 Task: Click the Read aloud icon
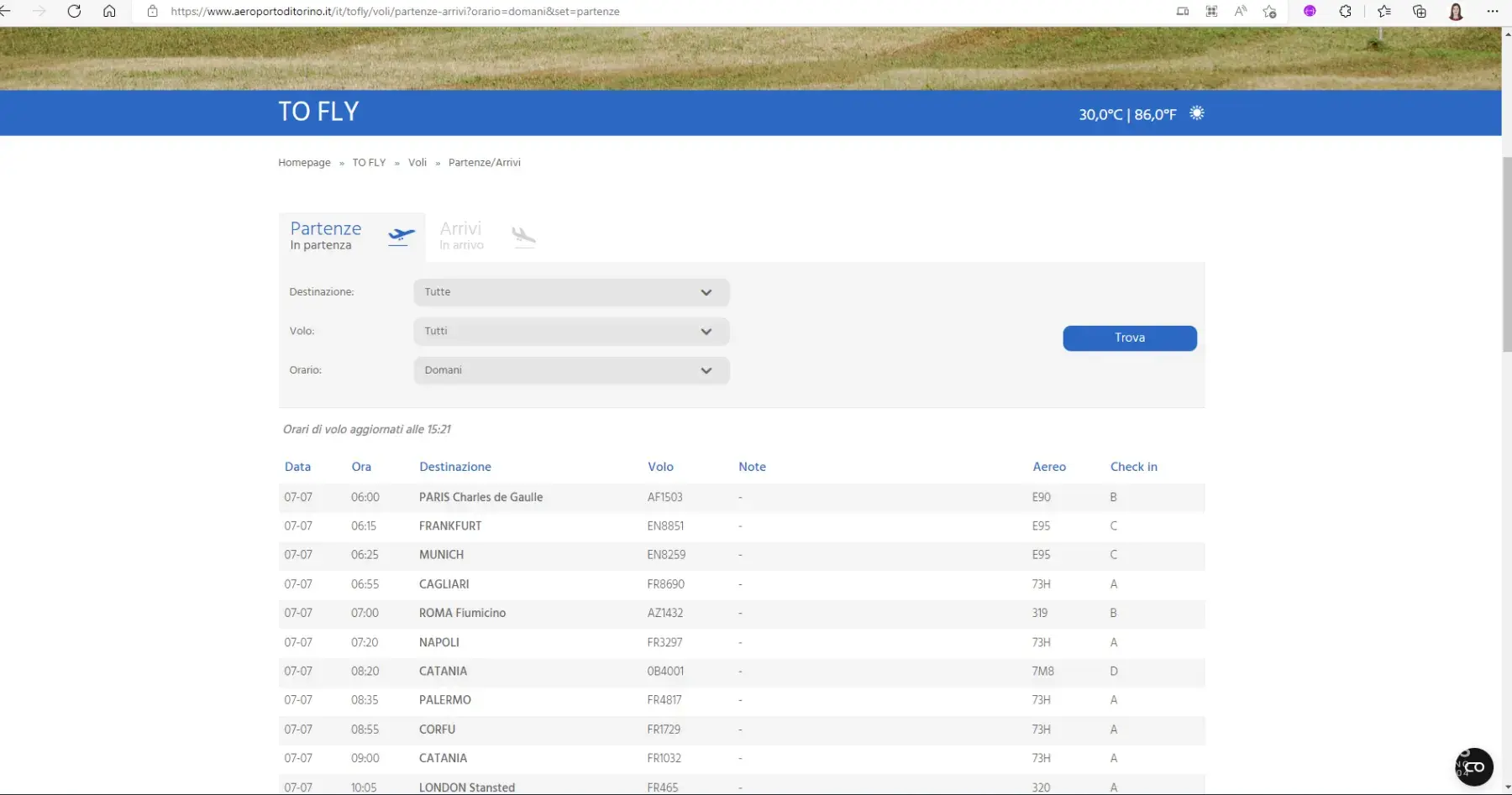click(x=1240, y=11)
